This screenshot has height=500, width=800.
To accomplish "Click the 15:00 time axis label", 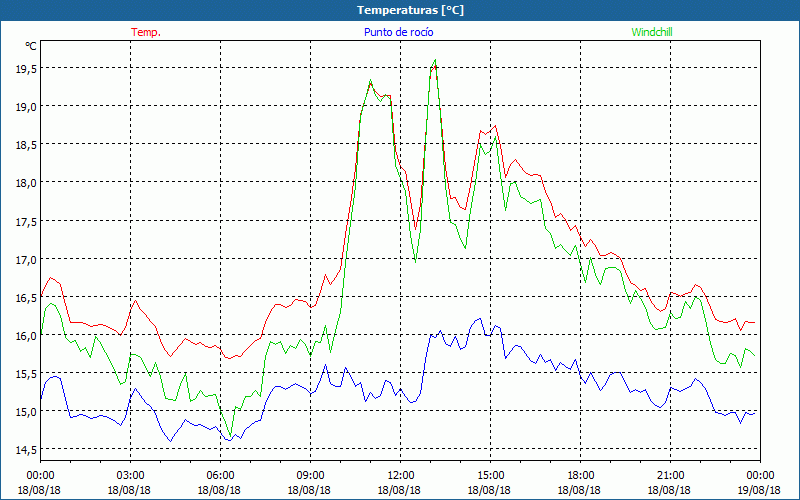I will click(490, 476).
